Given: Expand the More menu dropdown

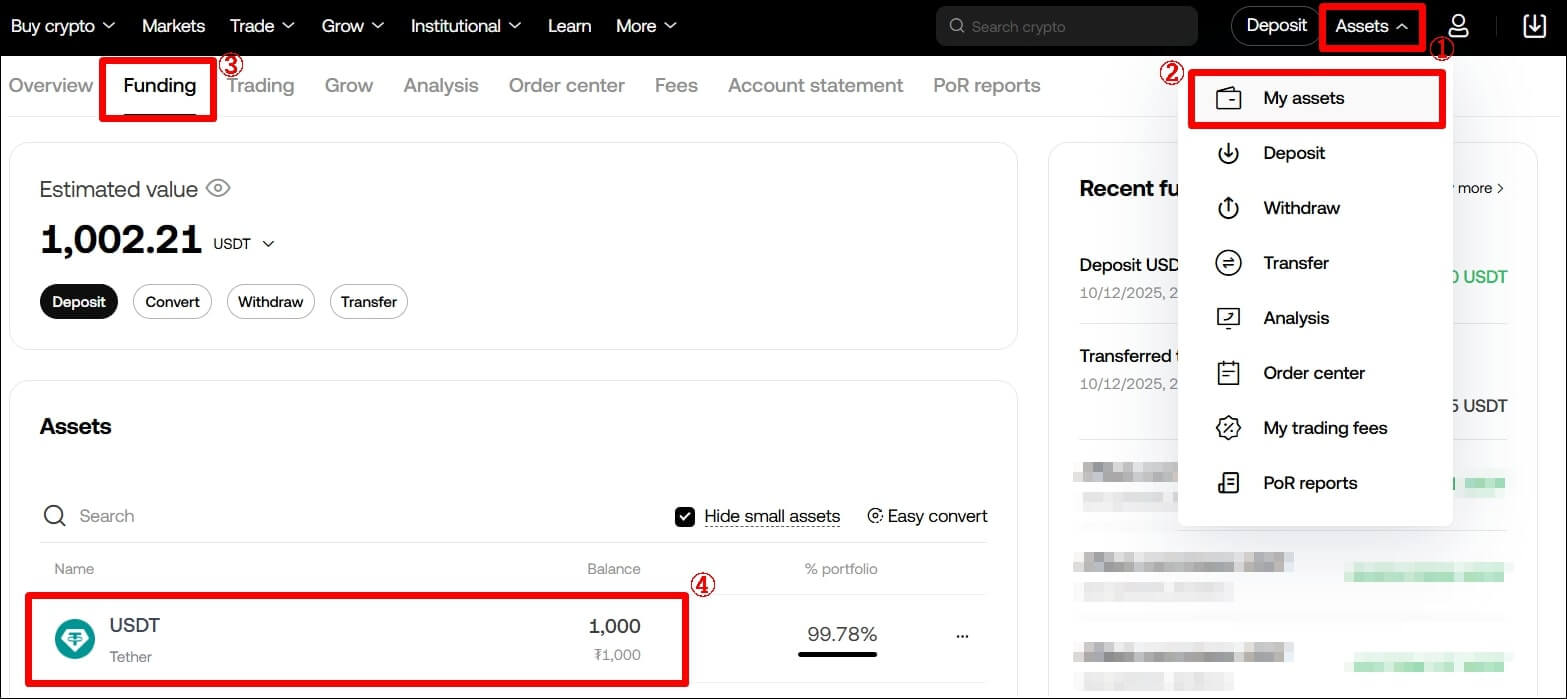Looking at the screenshot, I should [x=646, y=26].
